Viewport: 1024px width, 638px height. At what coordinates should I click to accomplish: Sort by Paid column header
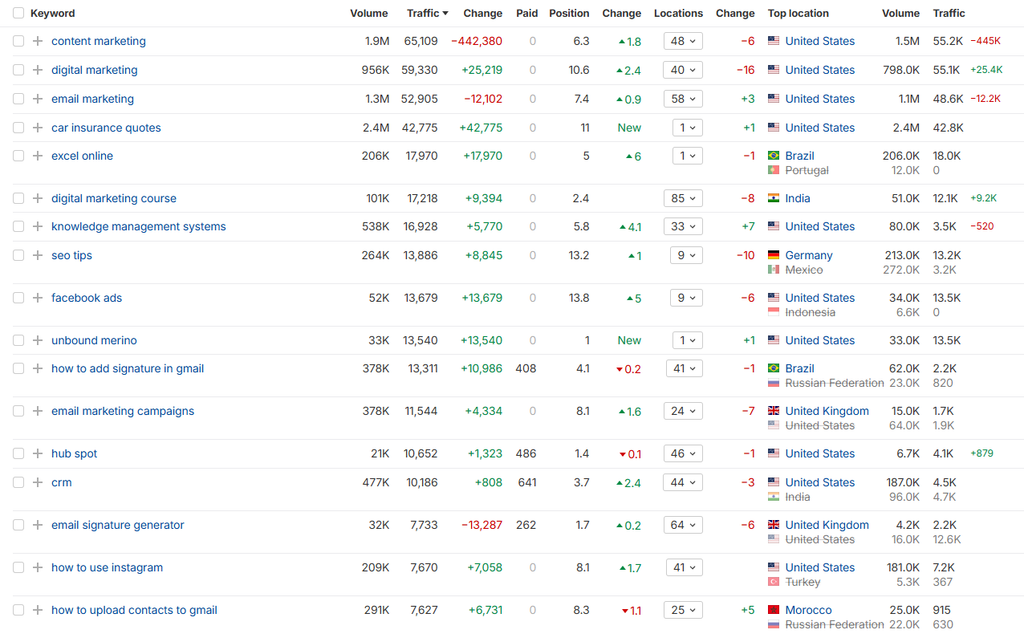point(526,13)
